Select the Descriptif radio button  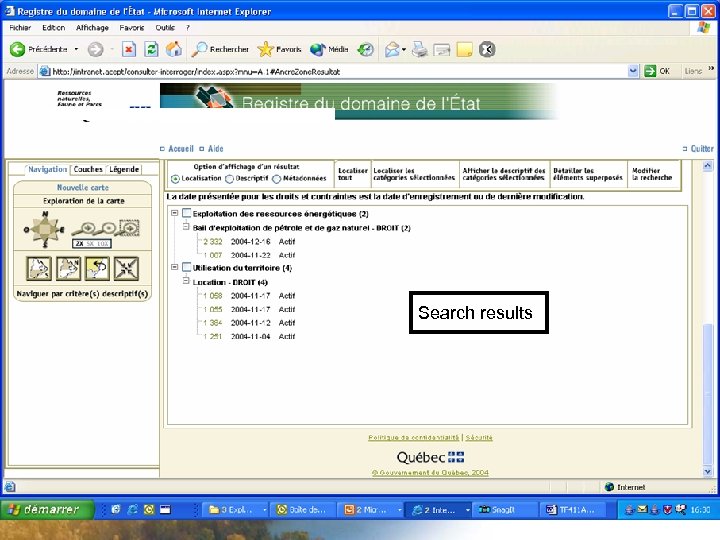[x=229, y=179]
